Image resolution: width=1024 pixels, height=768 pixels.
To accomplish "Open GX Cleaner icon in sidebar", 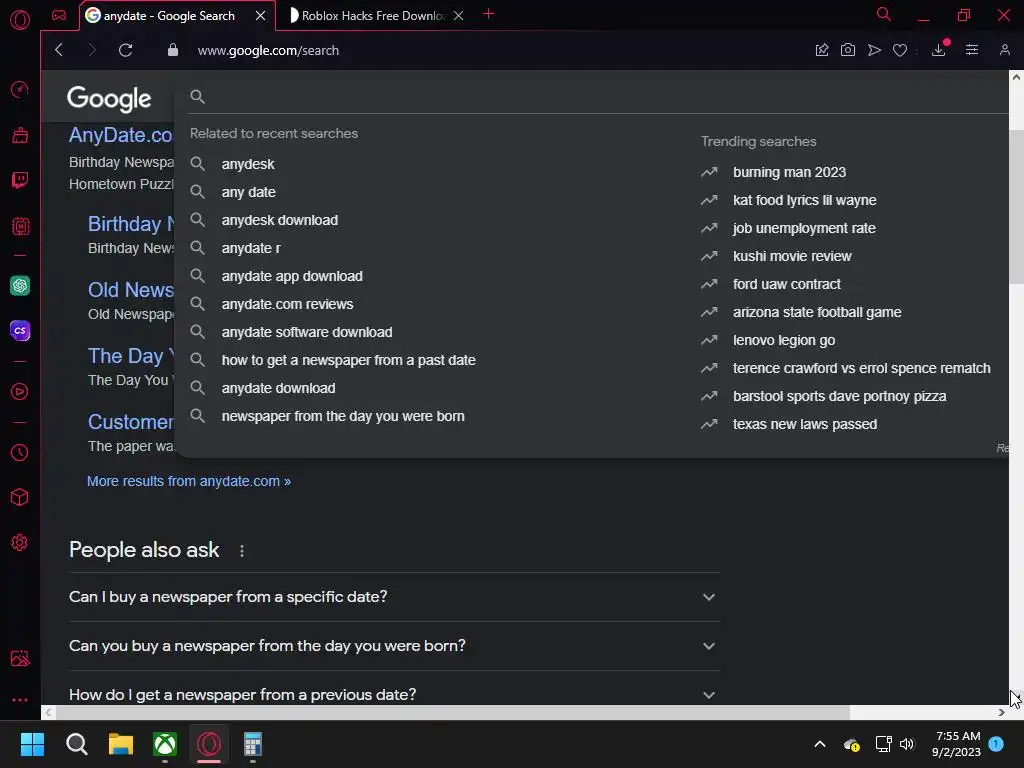I will point(20,135).
